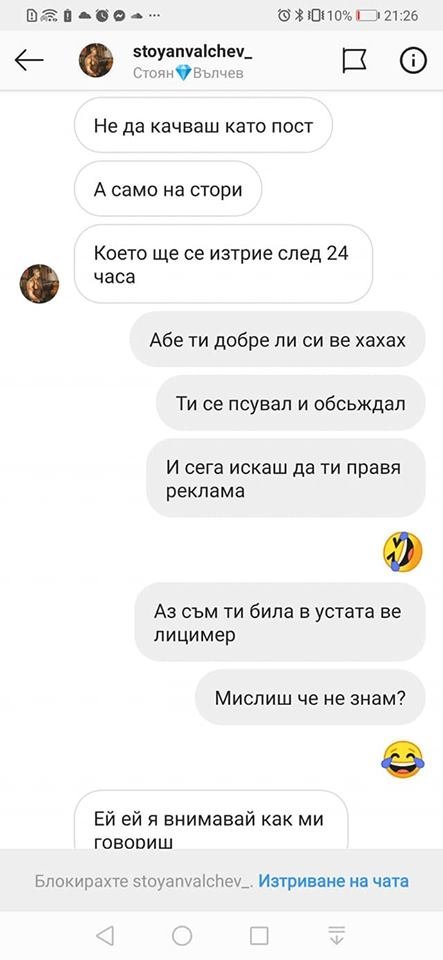
Task: Select message 'Ти се псувал и обсъждал'
Action: [291, 403]
